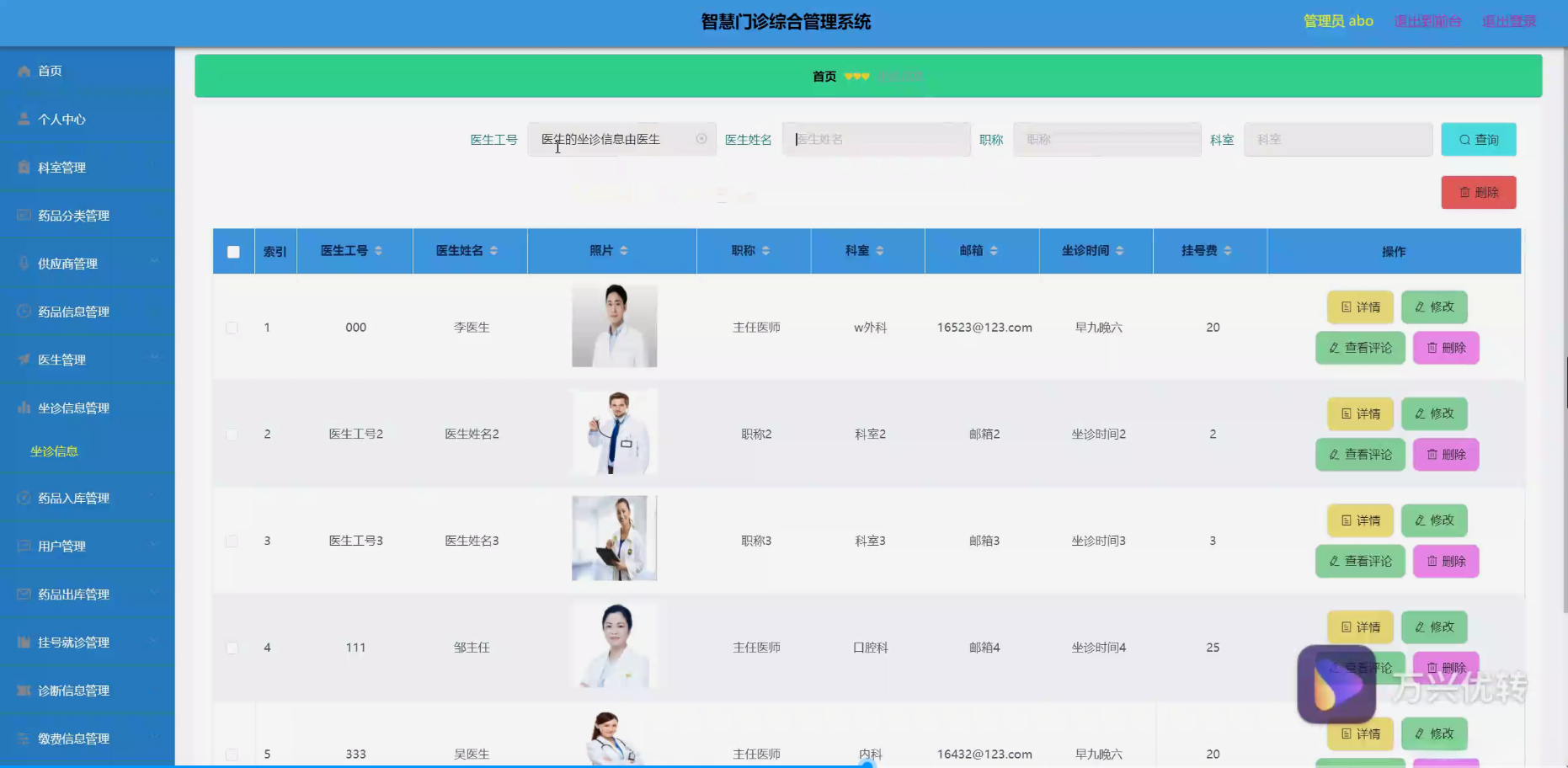
Task: Sort by 医生姓名 using its sort arrows
Action: click(x=493, y=251)
